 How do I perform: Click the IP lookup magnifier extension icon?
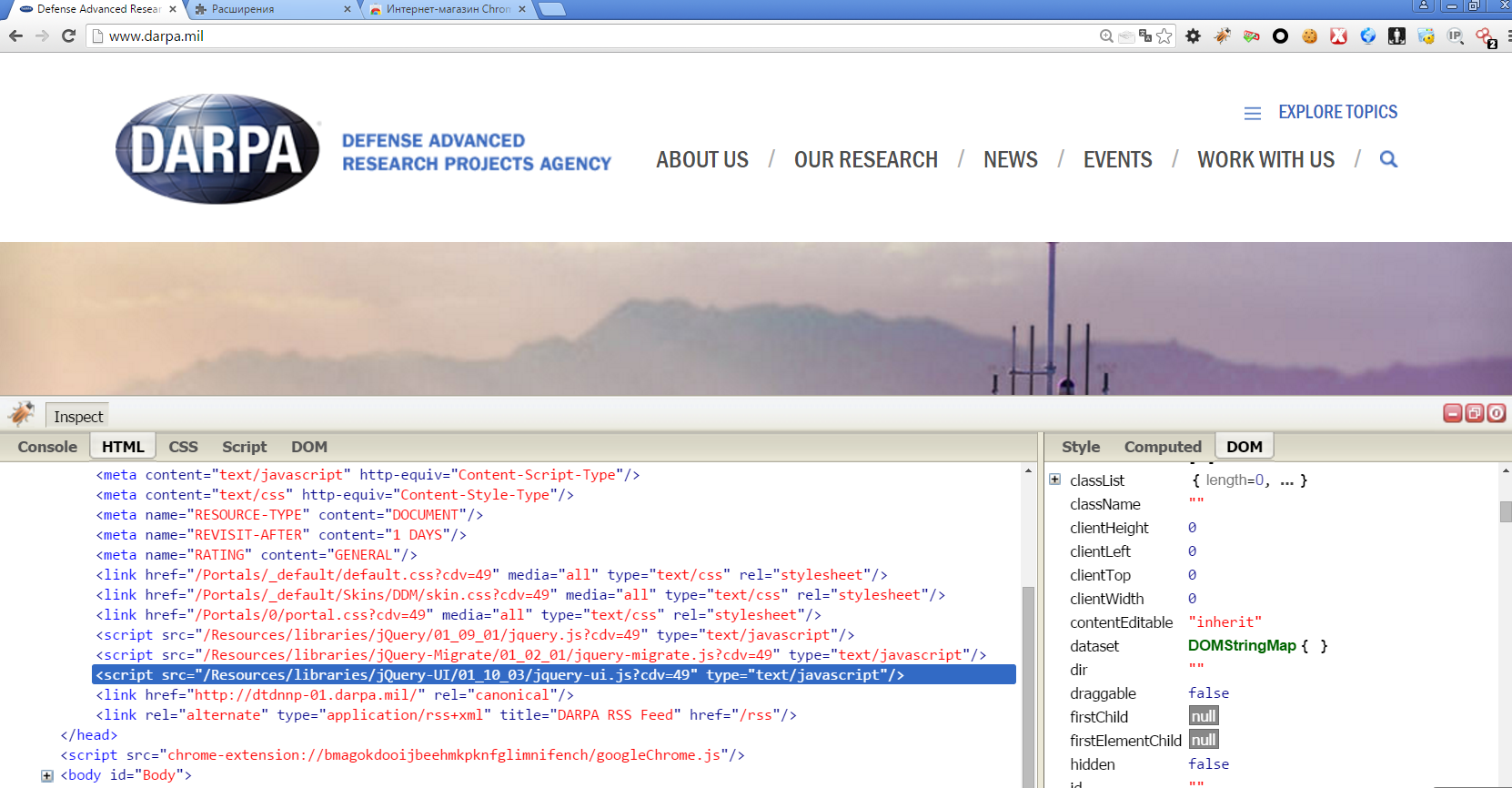click(1455, 35)
